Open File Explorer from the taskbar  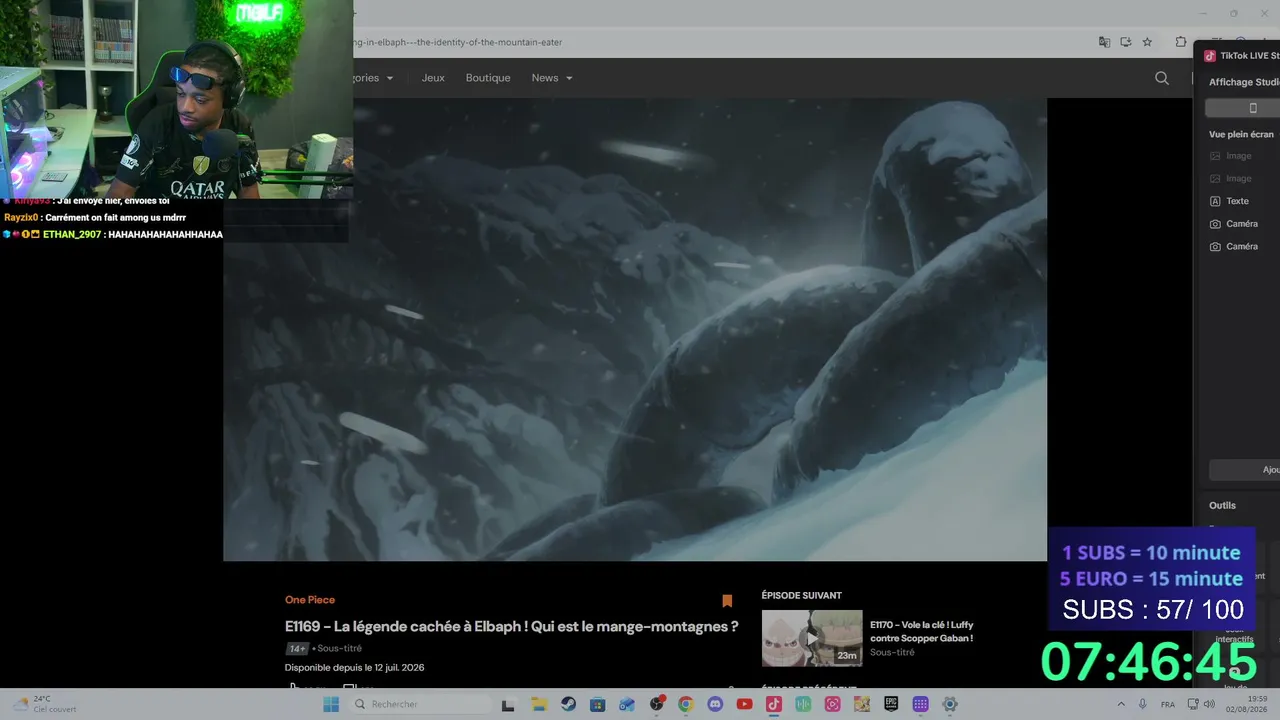538,704
